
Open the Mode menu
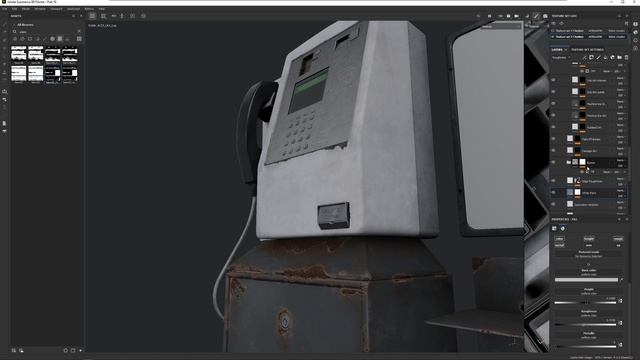25,9
